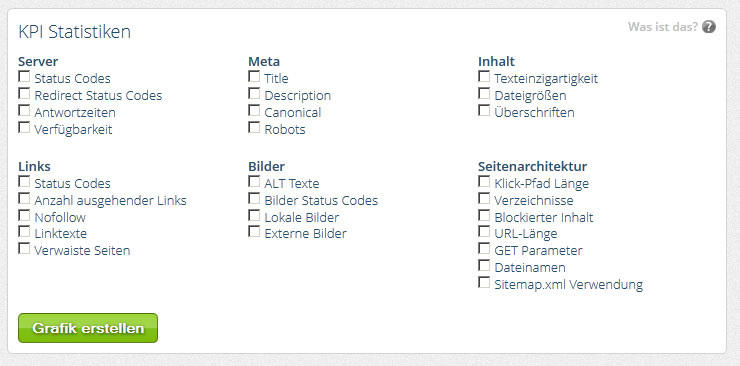Select the Überschriften checkbox
The image size is (740, 366).
[484, 110]
